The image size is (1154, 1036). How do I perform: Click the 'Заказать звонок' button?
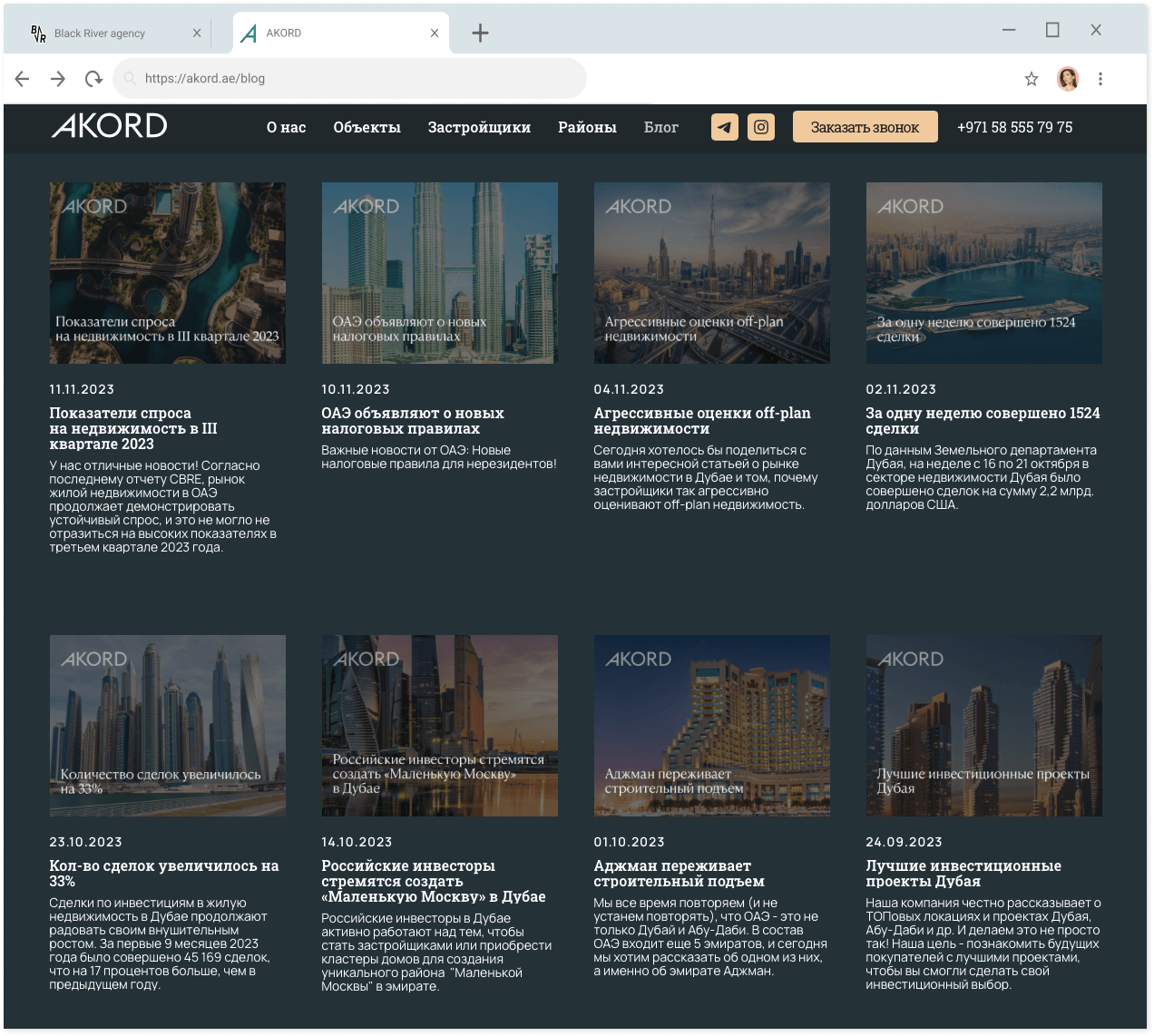pyautogui.click(x=865, y=127)
